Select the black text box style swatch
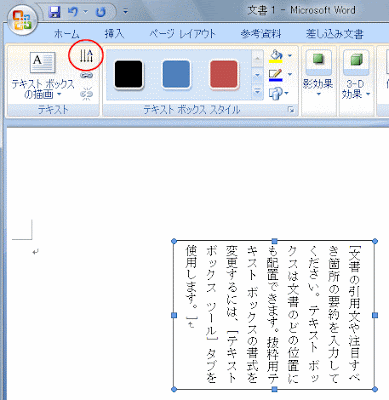The image size is (389, 400). coord(128,74)
